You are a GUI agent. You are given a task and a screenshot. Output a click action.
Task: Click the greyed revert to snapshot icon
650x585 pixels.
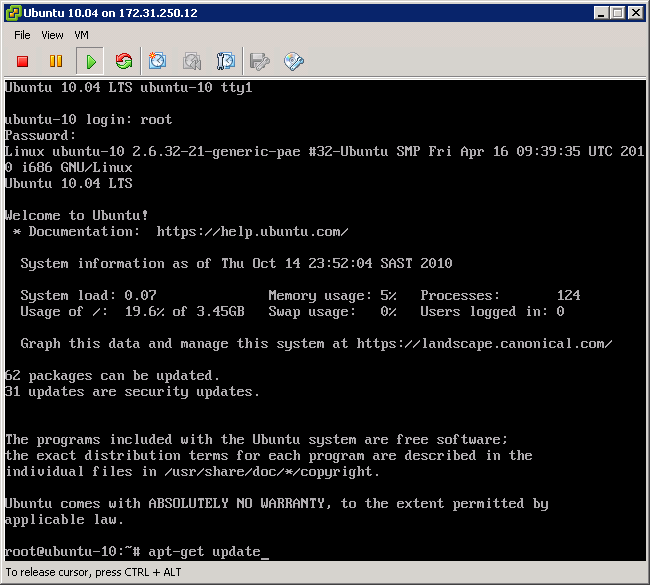192,61
